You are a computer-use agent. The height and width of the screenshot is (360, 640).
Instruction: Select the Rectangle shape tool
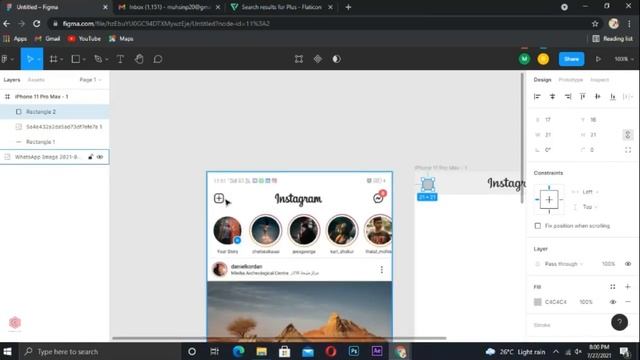pos(76,59)
